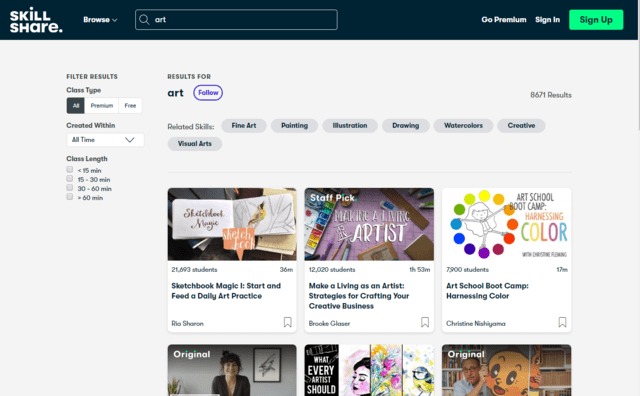Check the > 60 min class length box

70,197
